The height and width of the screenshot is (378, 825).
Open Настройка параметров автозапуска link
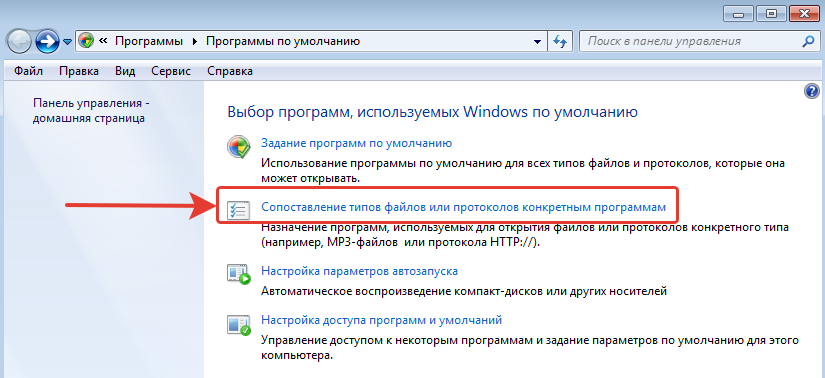359,271
